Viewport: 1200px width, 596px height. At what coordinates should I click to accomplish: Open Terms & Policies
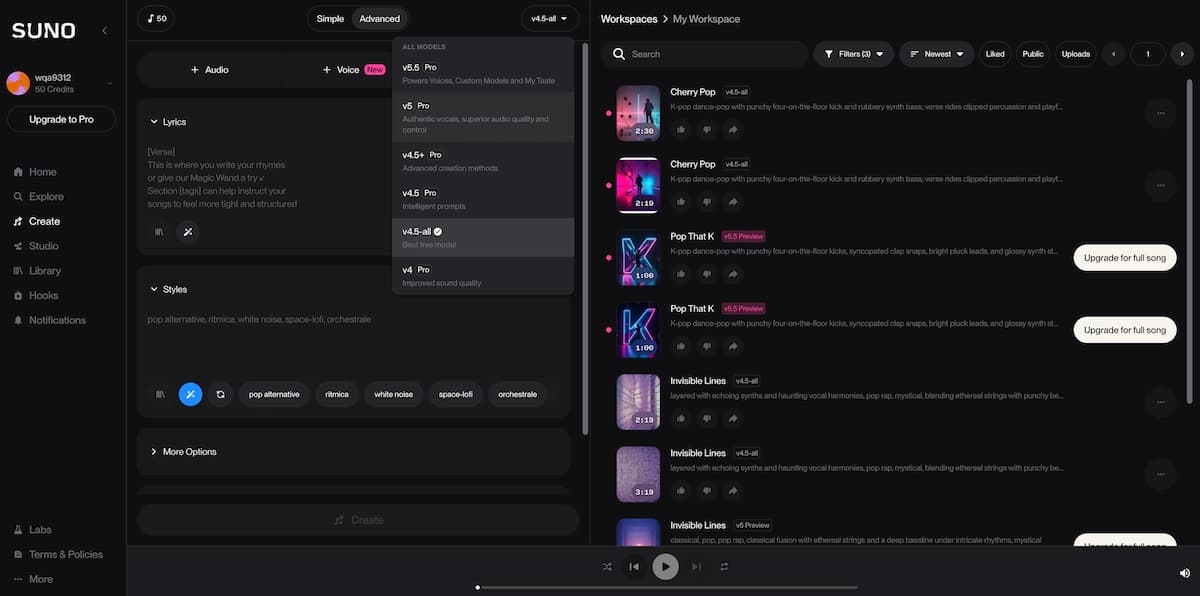58,554
